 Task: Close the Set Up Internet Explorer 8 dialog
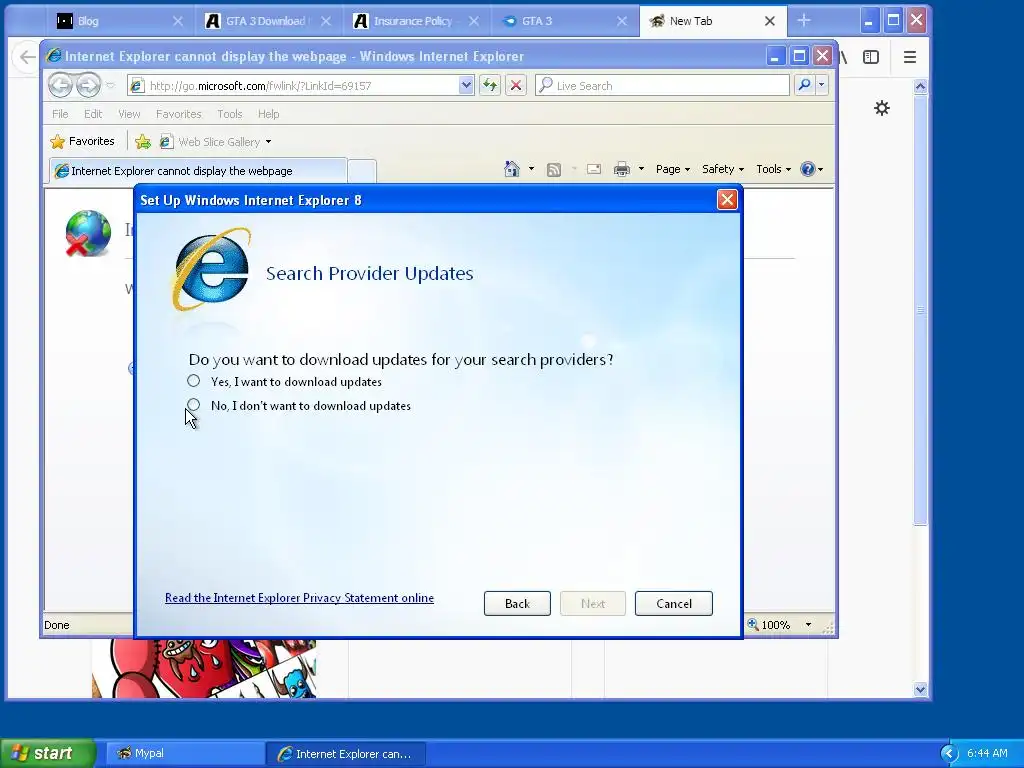click(727, 200)
